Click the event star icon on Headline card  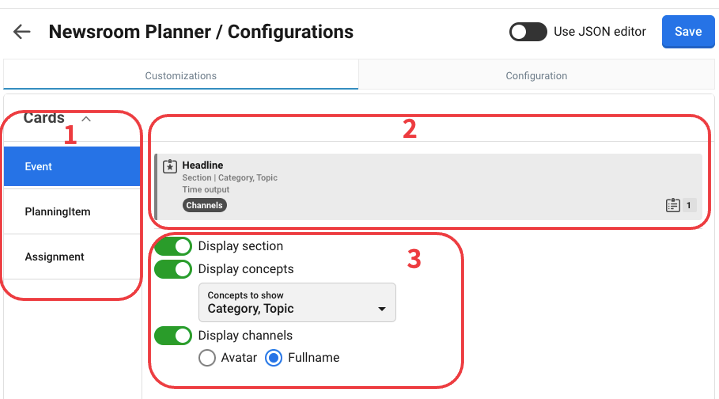point(170,166)
